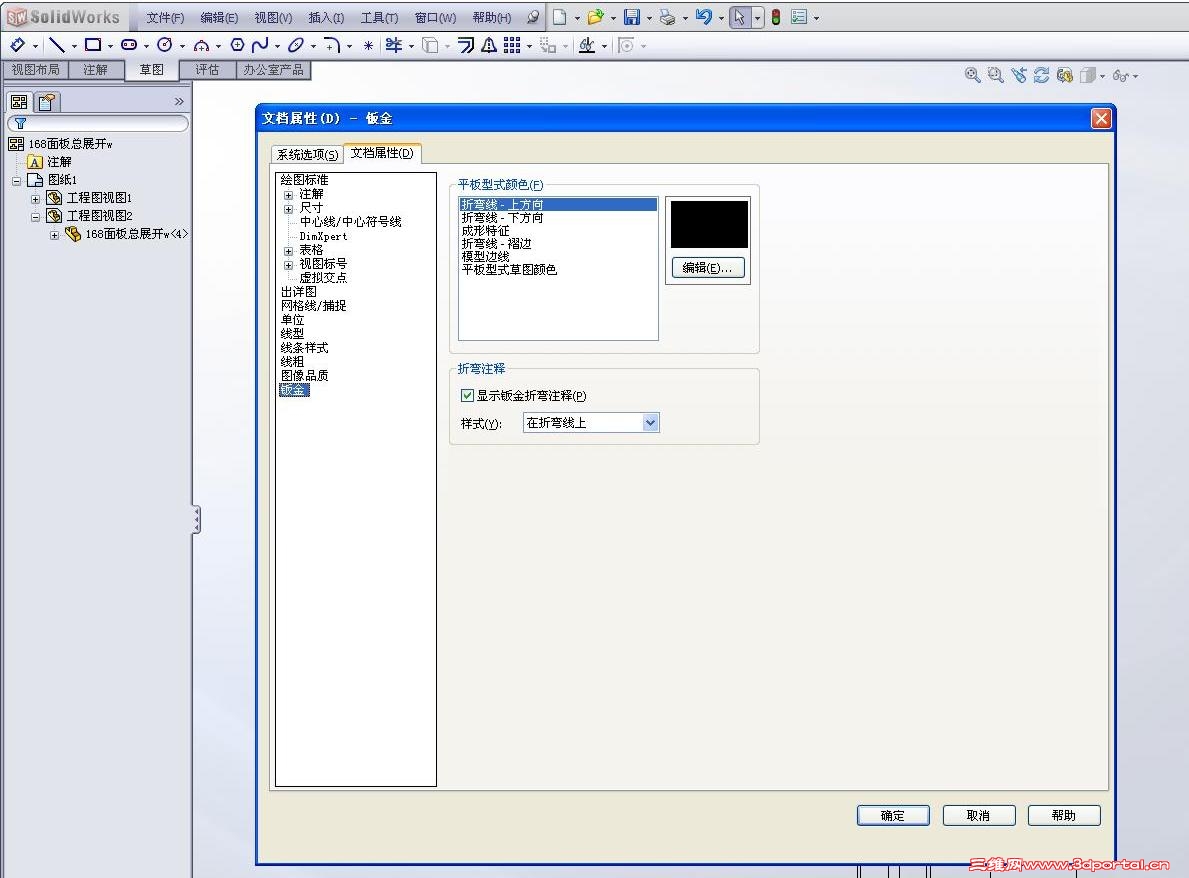1189x878 pixels.
Task: Toggle the show sheet metal bend notes checkbox
Action: pyautogui.click(x=467, y=395)
